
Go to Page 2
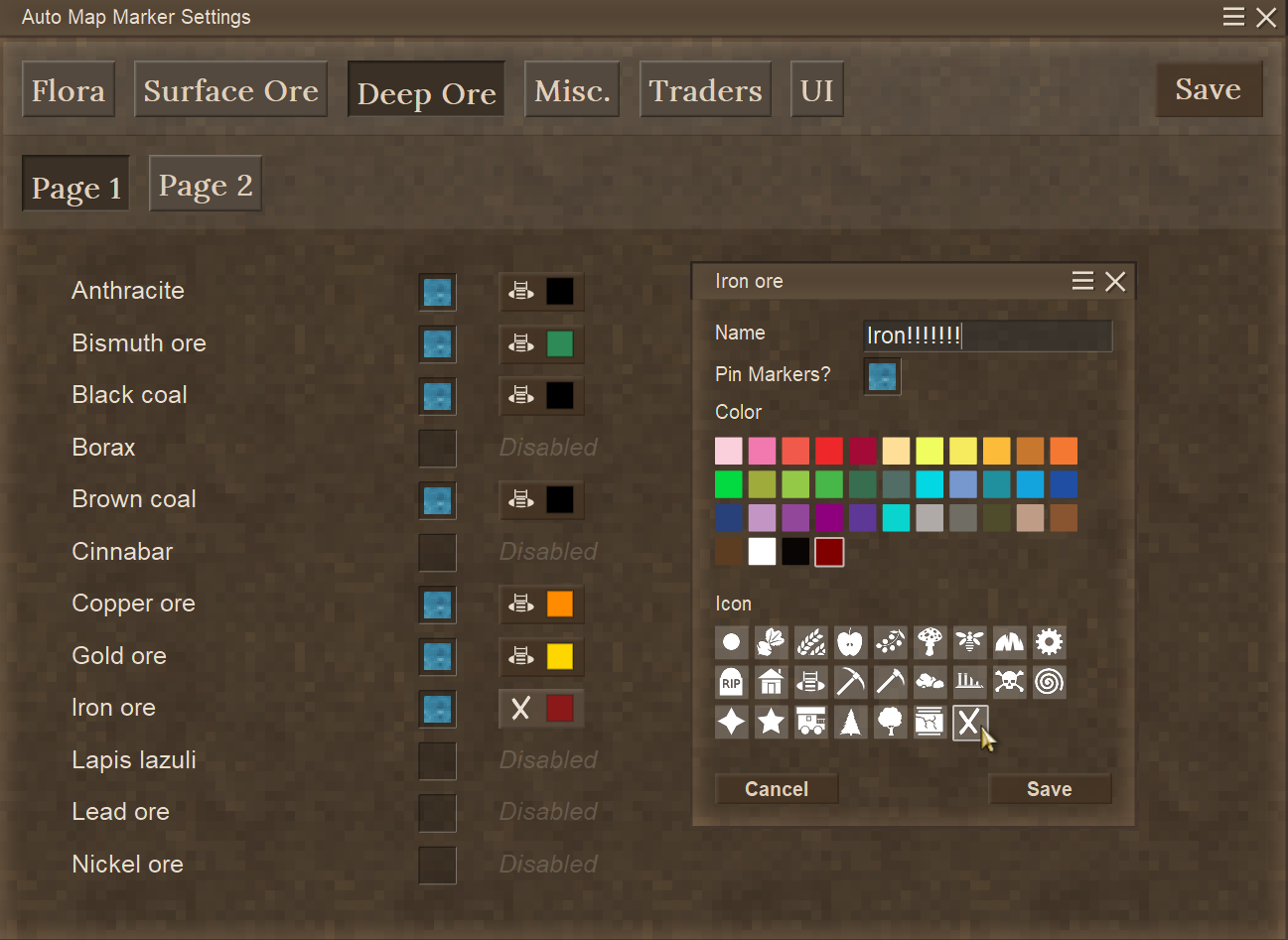[x=206, y=184]
